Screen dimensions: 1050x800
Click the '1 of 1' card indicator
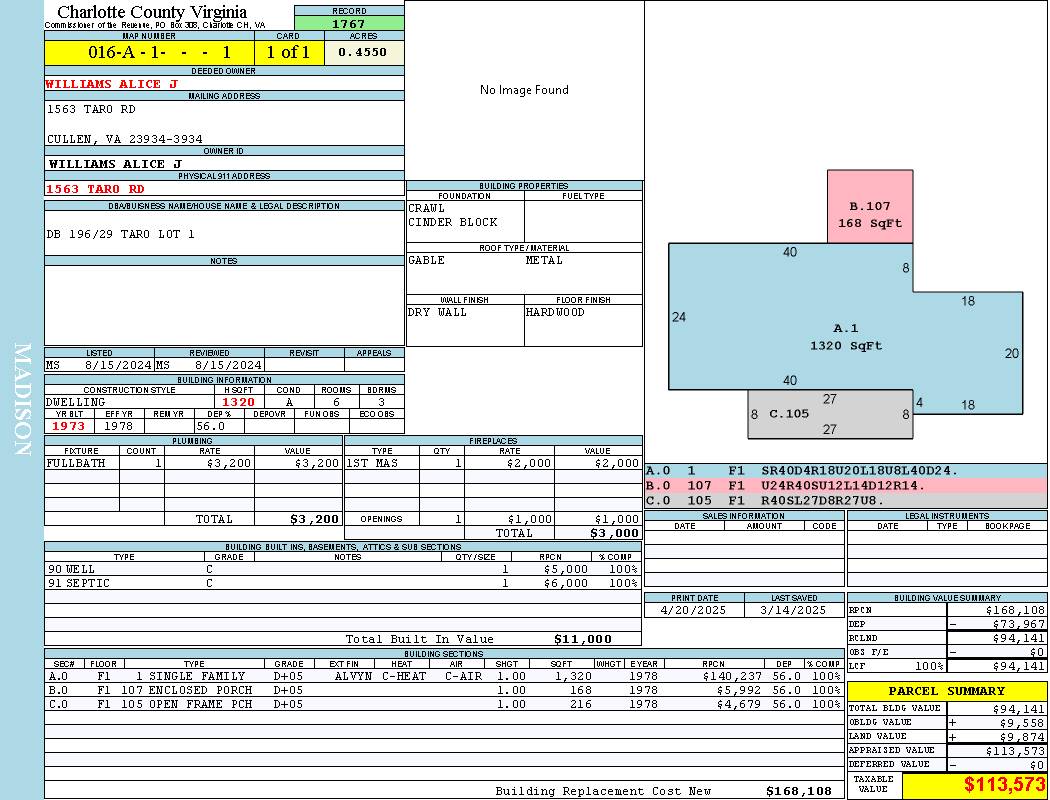point(289,52)
